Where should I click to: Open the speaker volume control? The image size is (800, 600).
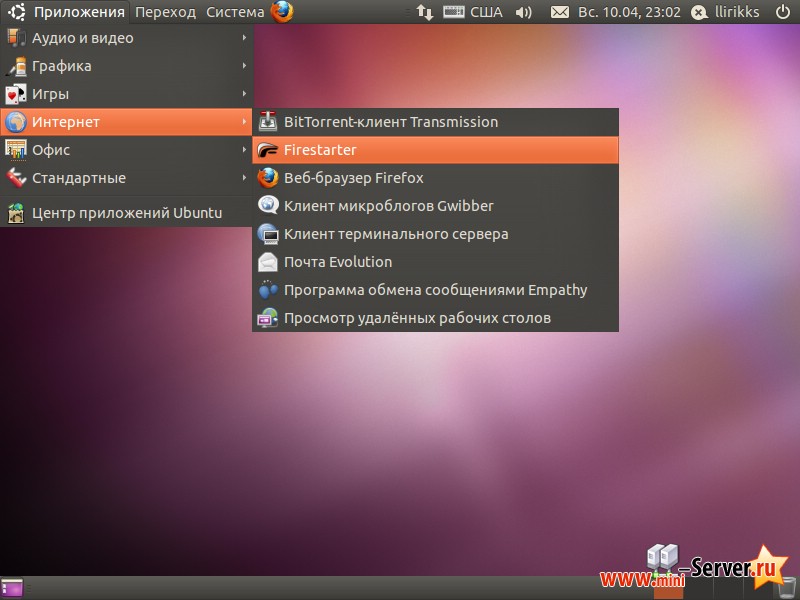click(523, 12)
